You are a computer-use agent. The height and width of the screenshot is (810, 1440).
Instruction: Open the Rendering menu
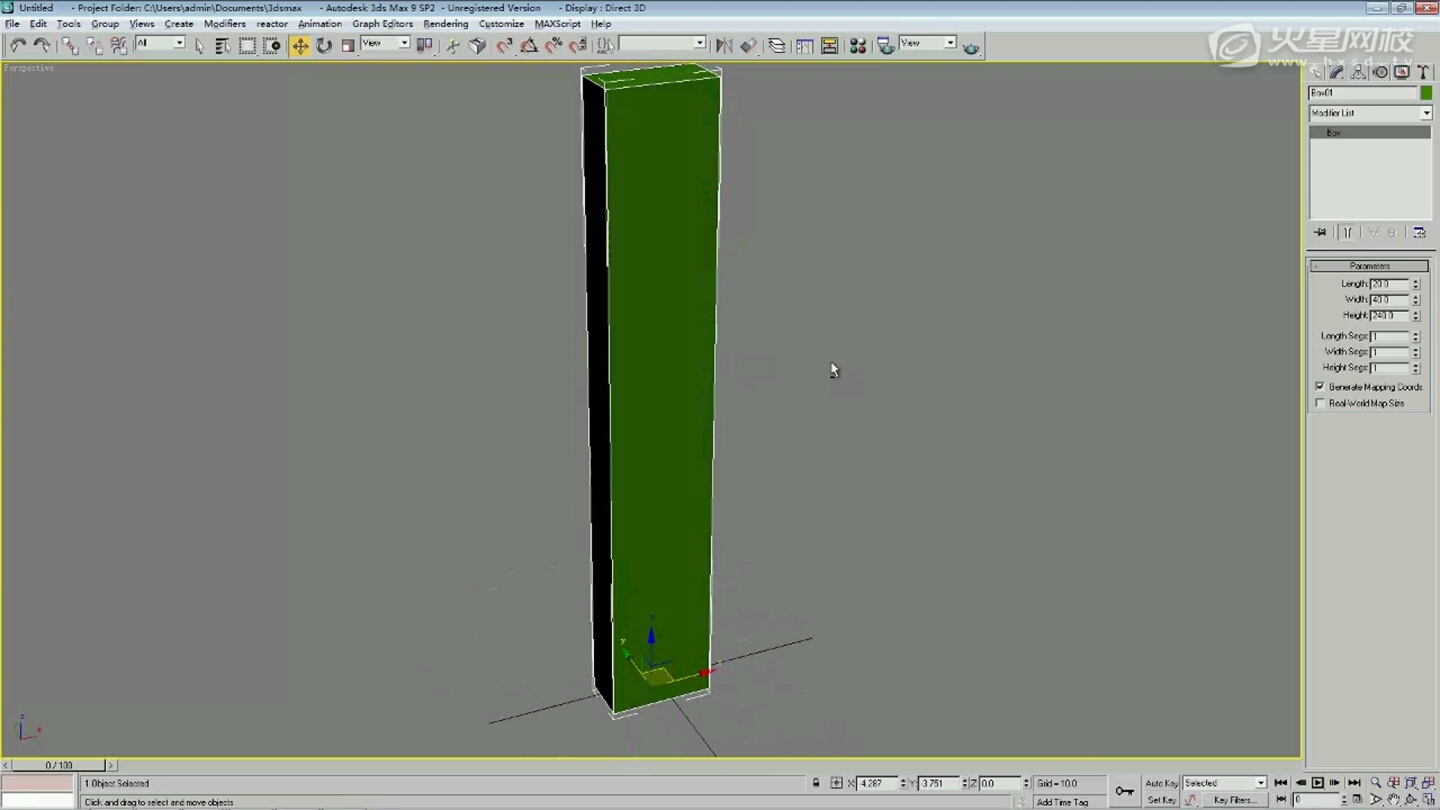pyautogui.click(x=445, y=24)
